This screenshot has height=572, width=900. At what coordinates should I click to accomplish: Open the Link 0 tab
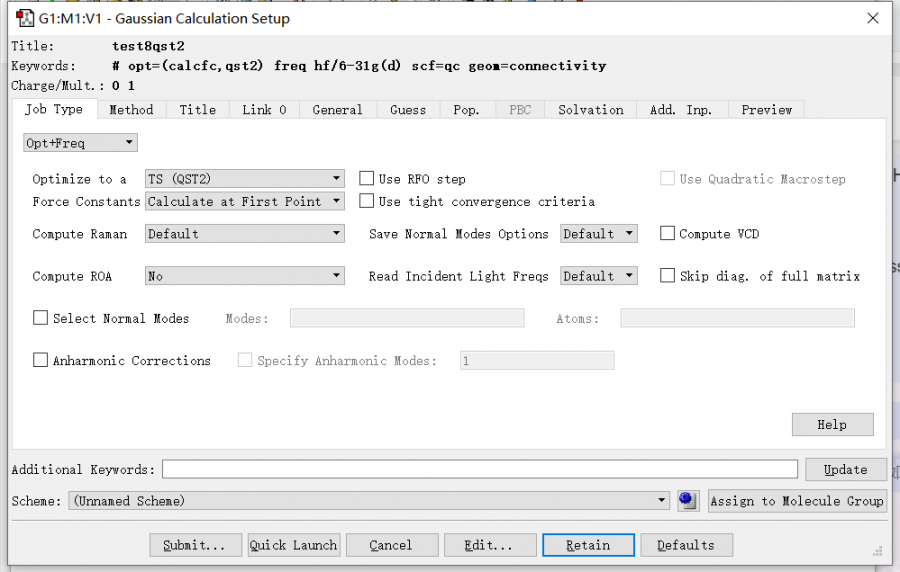tap(264, 110)
